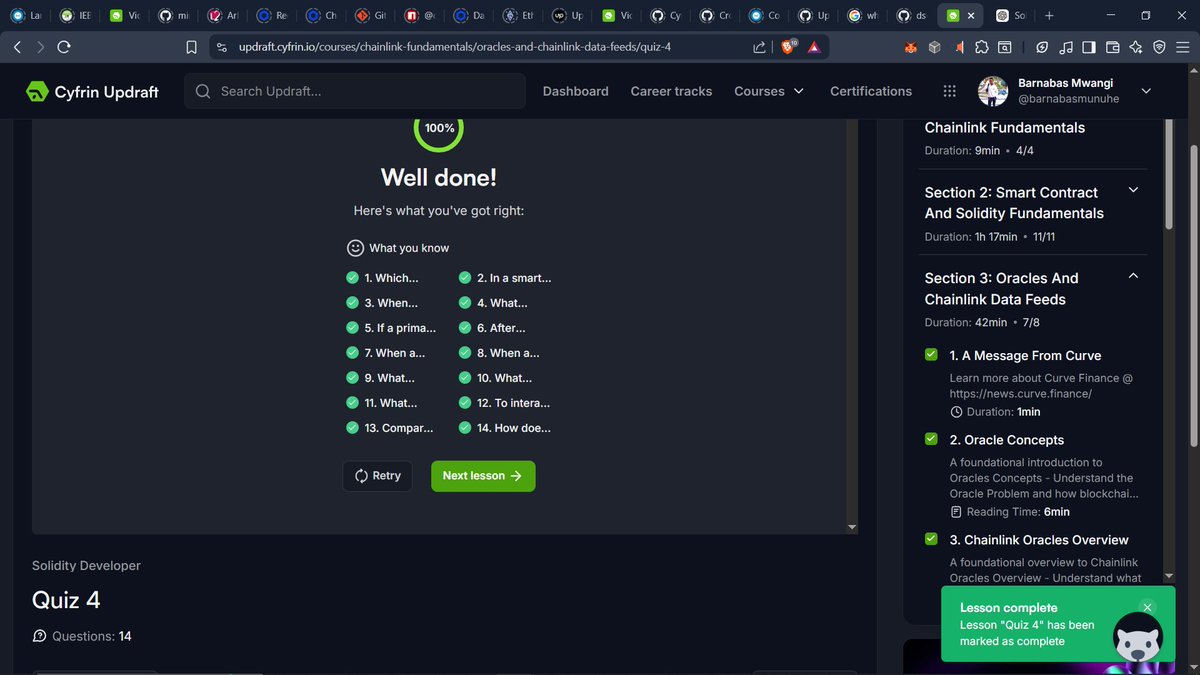The width and height of the screenshot is (1200, 675).
Task: Open the apps grid icon in header
Action: tap(949, 91)
